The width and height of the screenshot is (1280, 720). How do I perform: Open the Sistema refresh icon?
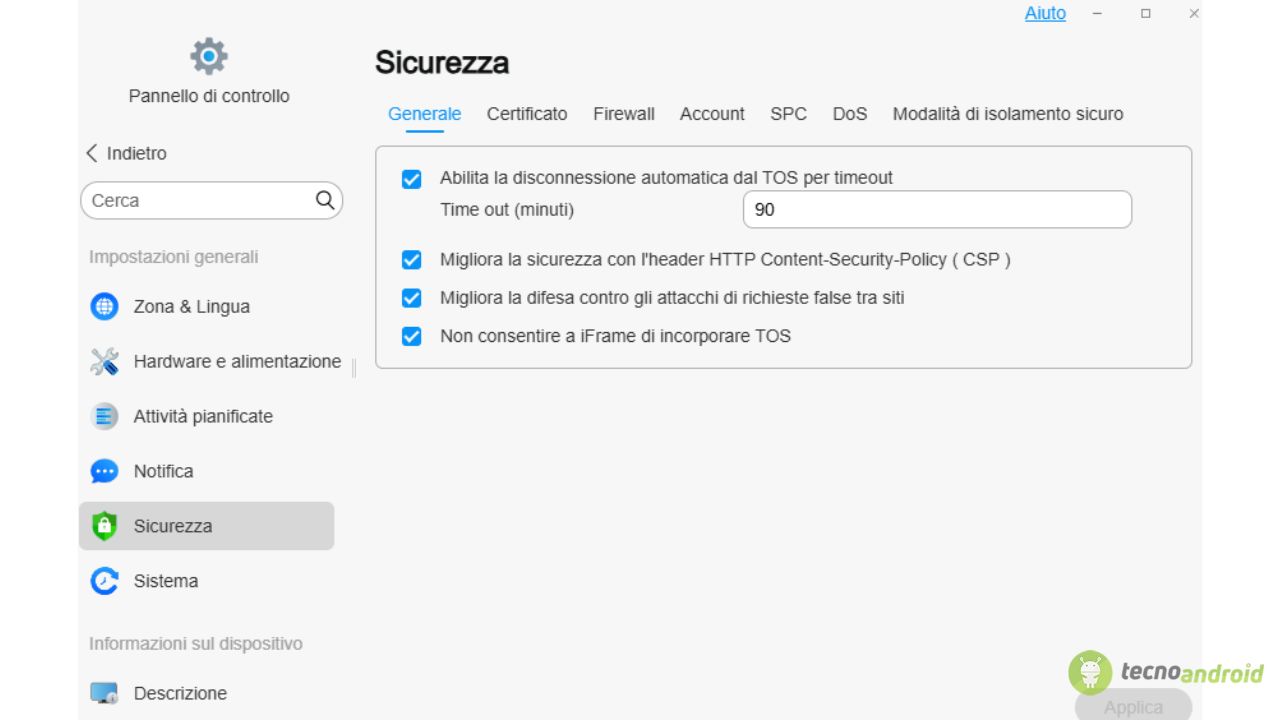tap(104, 581)
